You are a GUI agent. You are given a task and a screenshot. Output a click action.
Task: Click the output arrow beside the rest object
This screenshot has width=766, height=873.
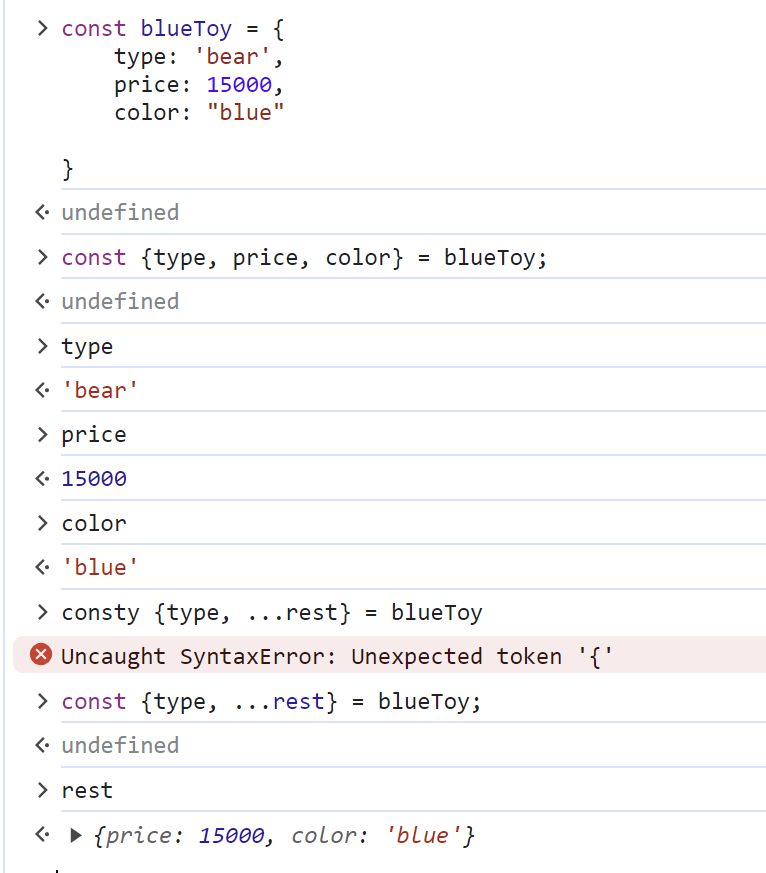click(42, 834)
